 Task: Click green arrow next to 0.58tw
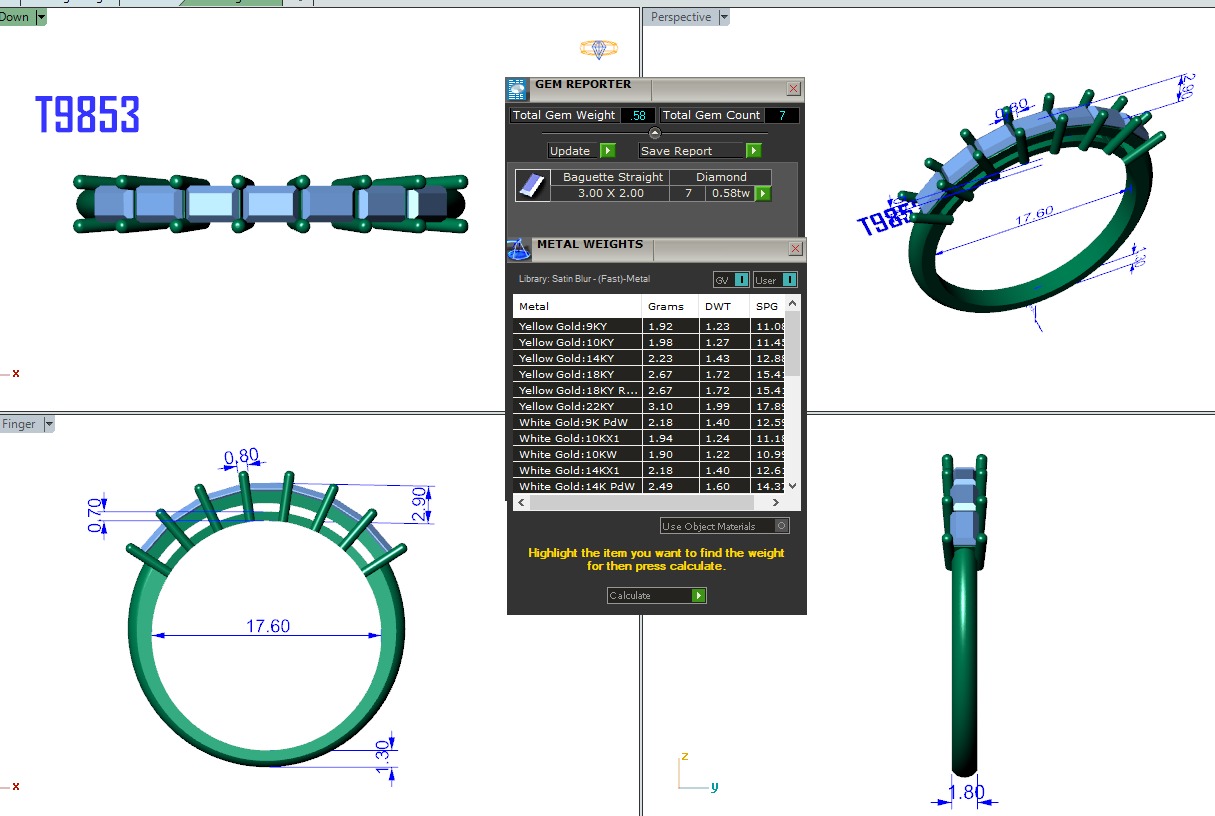[x=763, y=193]
